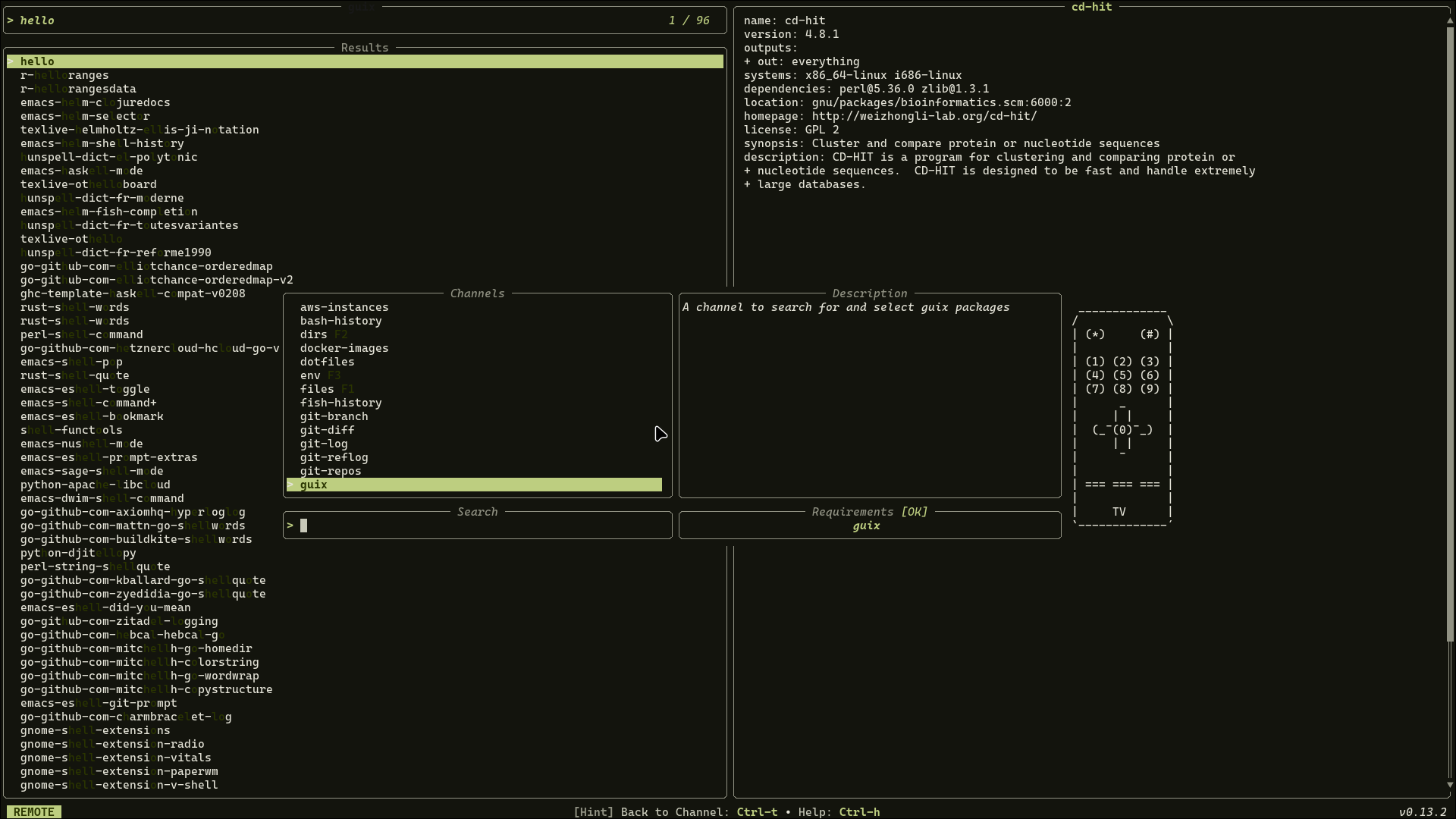The image size is (1456, 819).
Task: Select the files channel entry
Action: pyautogui.click(x=317, y=389)
